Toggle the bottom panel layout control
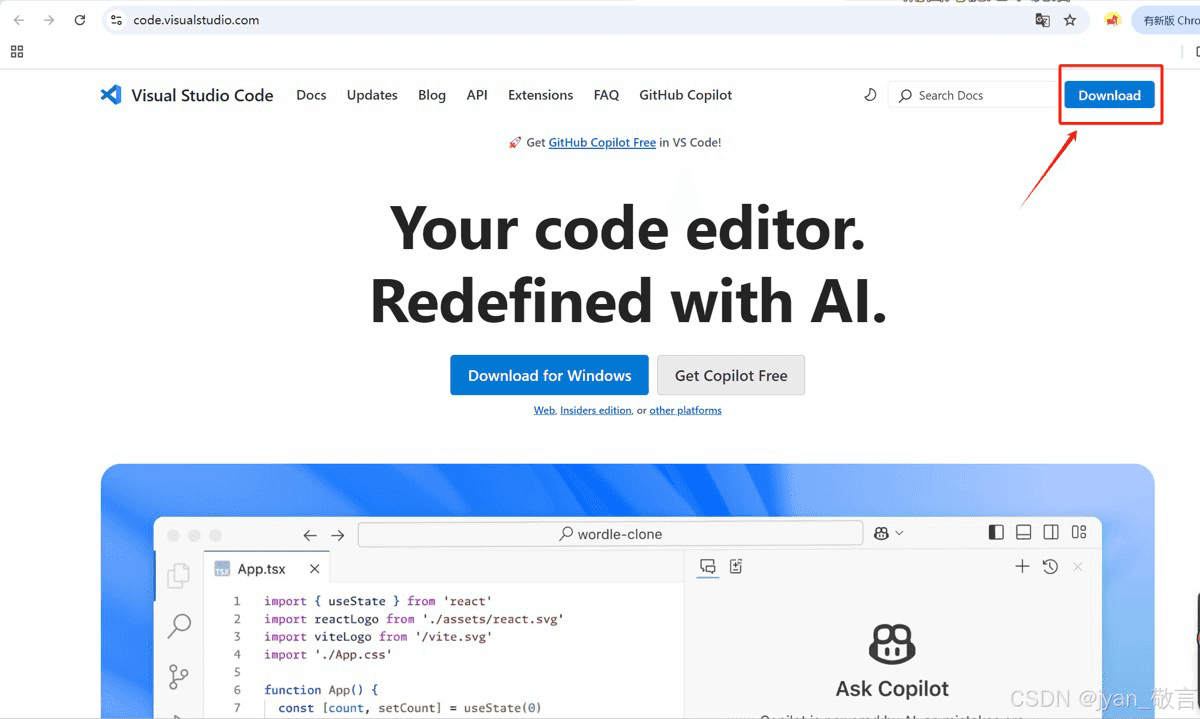This screenshot has width=1200, height=719. (x=1023, y=532)
